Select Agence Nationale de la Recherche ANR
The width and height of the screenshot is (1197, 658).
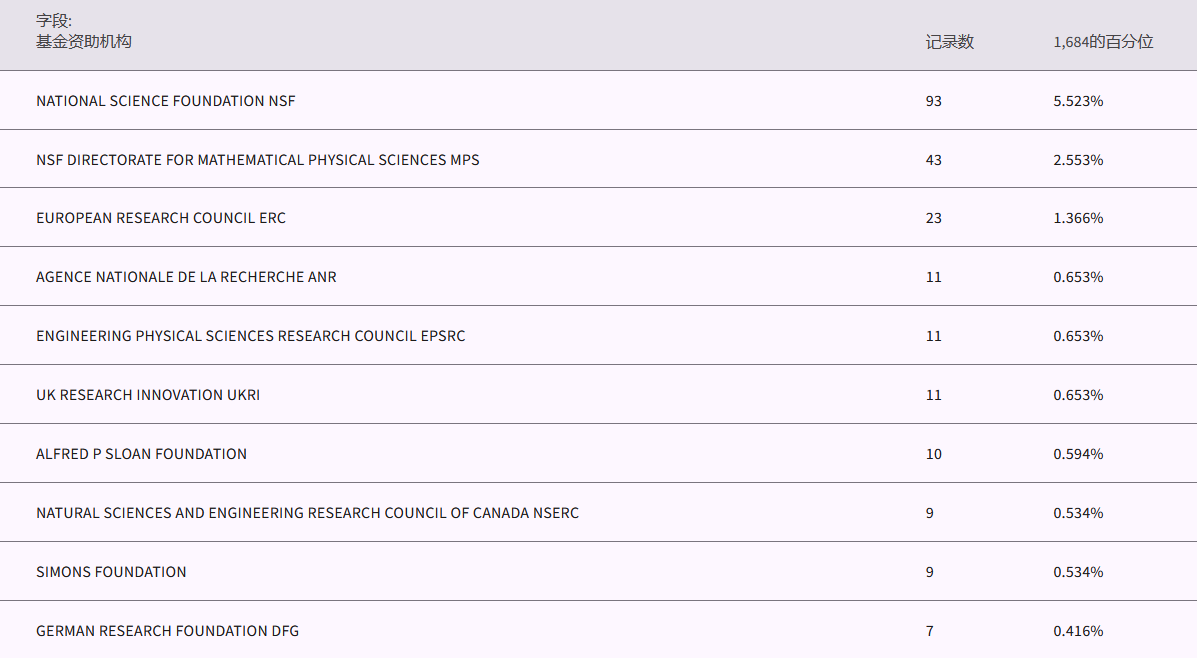(186, 277)
